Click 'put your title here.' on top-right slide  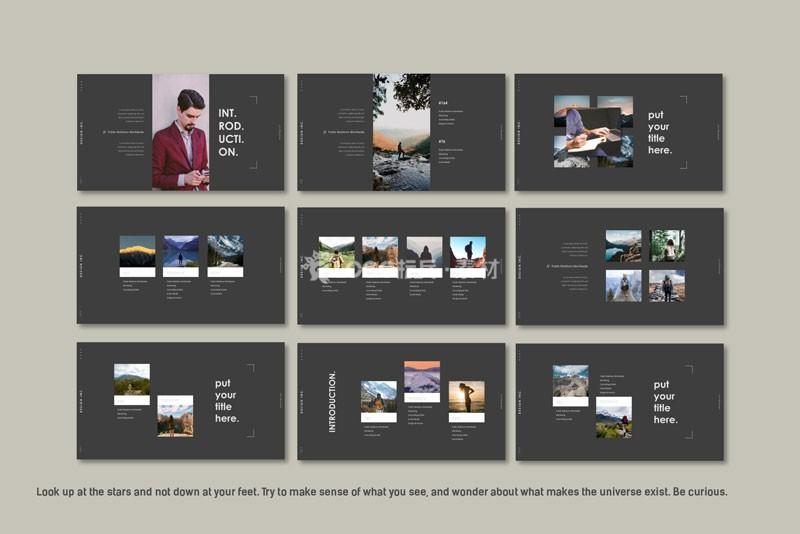[661, 133]
